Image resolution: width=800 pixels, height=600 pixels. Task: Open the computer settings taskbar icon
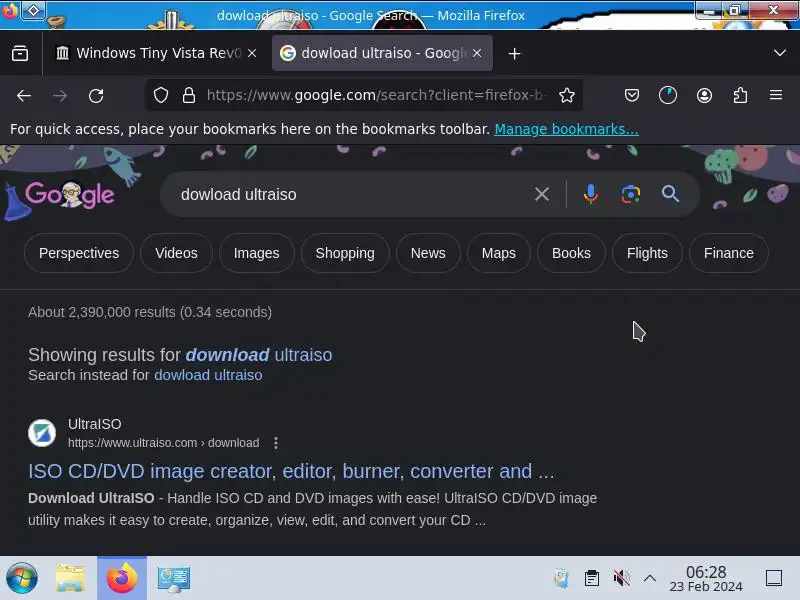click(x=174, y=579)
